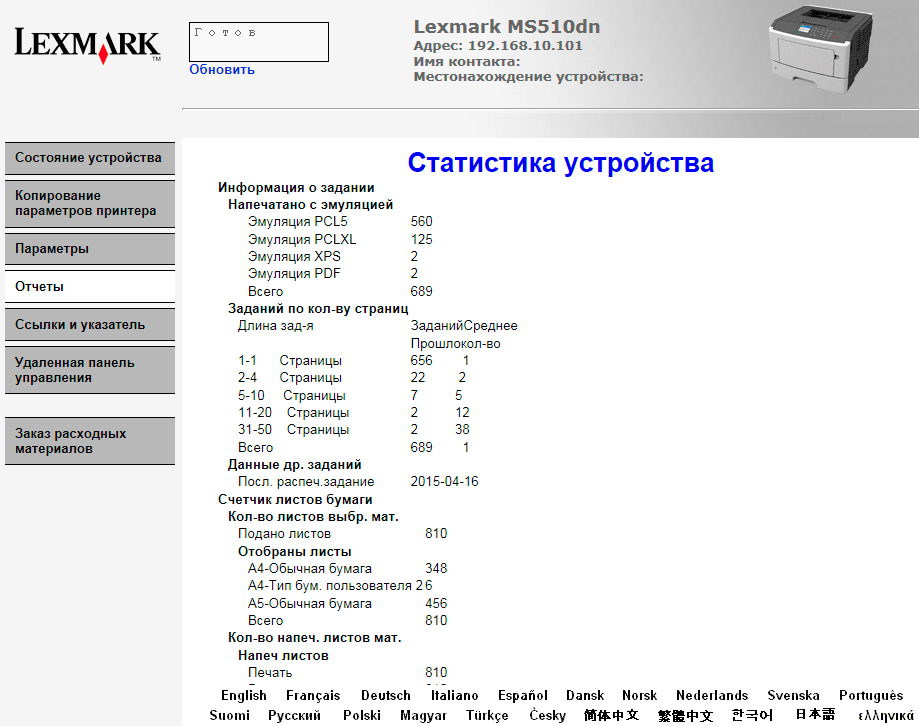Click the Печать row label
This screenshot has width=919, height=726.
click(x=270, y=673)
